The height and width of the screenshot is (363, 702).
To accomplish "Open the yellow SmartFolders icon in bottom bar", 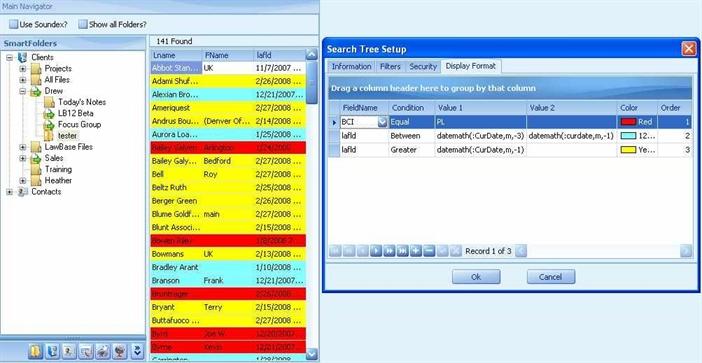I will pyautogui.click(x=35, y=351).
